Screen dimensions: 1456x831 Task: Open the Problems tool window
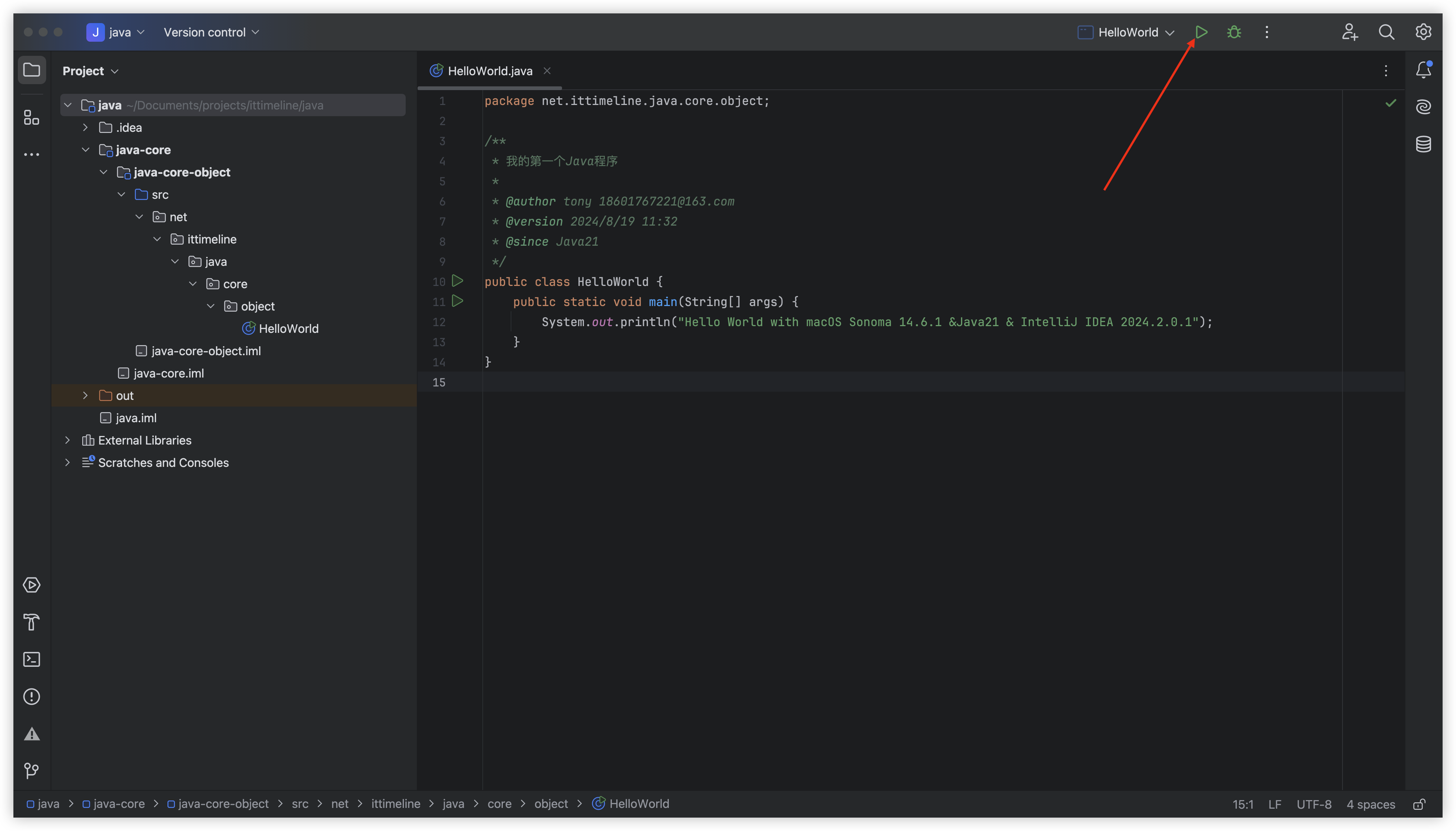pyautogui.click(x=31, y=696)
